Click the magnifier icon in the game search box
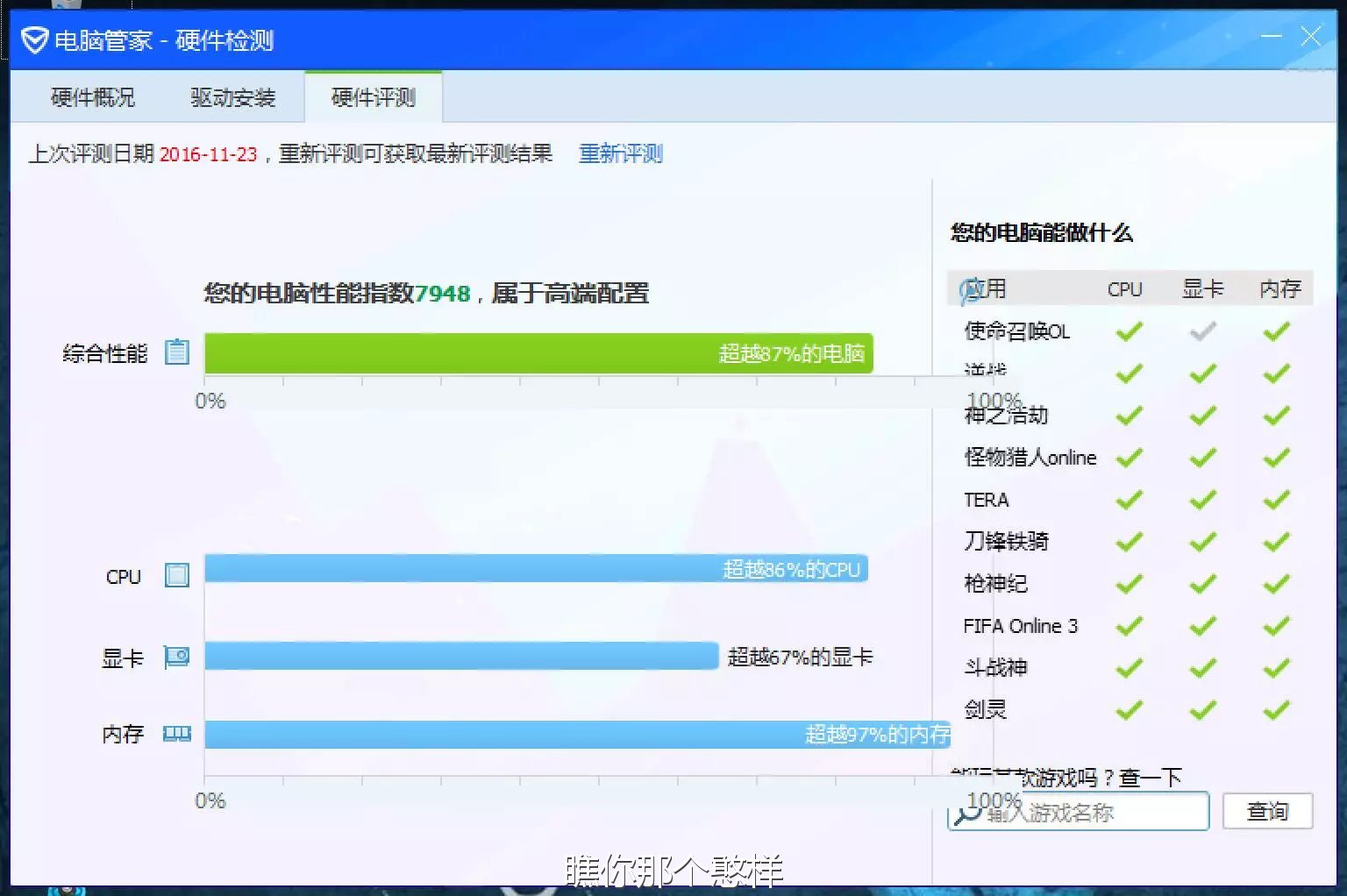1347x896 pixels. tap(967, 814)
